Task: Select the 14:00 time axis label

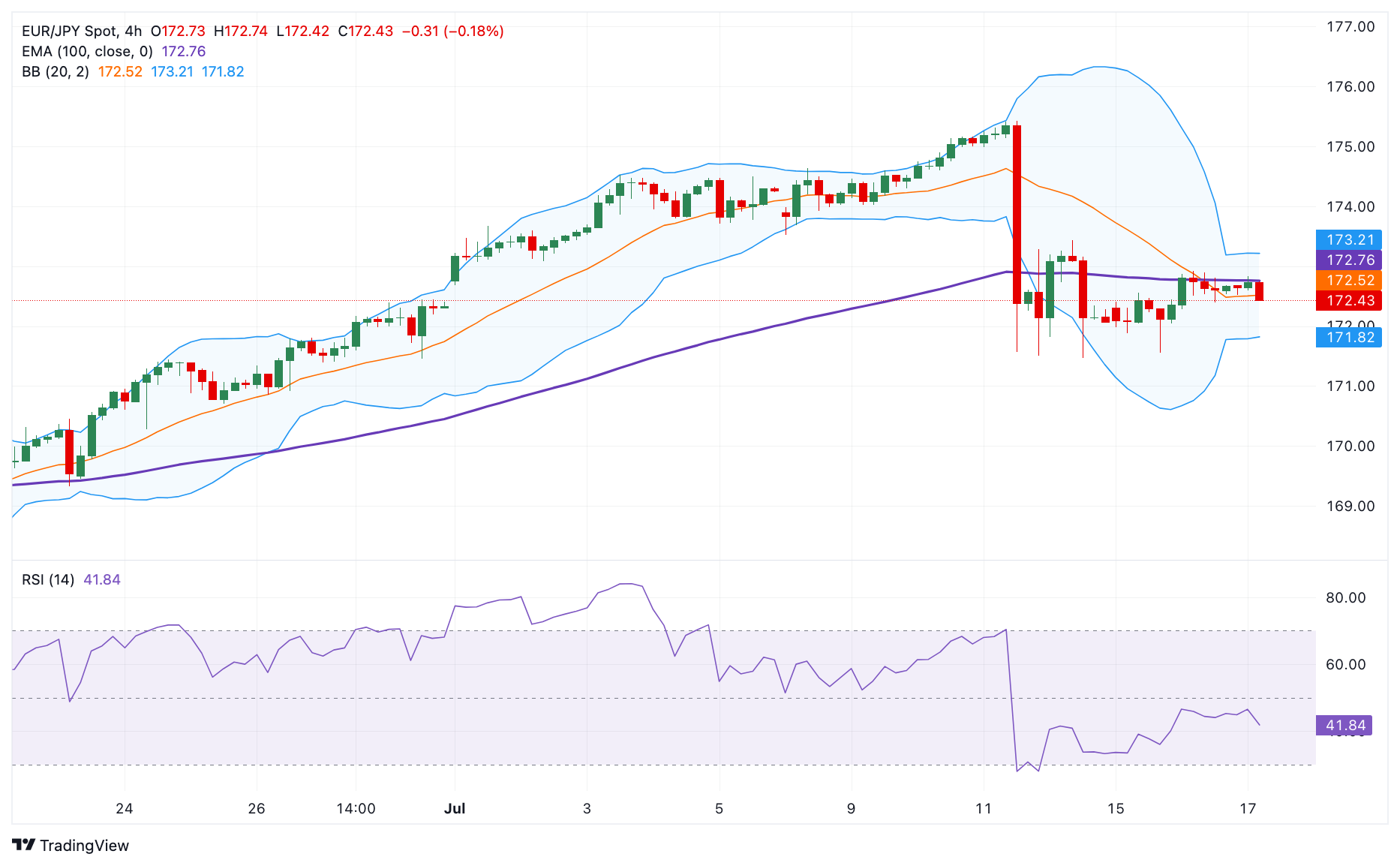Action: click(x=356, y=808)
